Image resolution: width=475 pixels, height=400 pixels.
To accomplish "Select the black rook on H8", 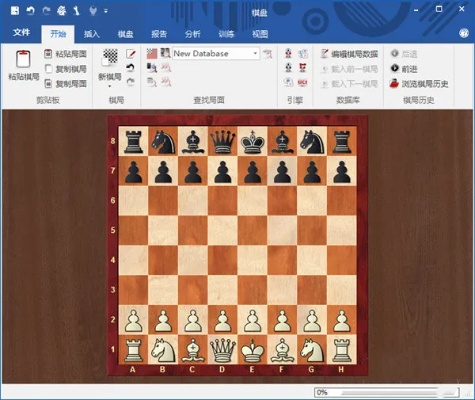I will pyautogui.click(x=342, y=141).
